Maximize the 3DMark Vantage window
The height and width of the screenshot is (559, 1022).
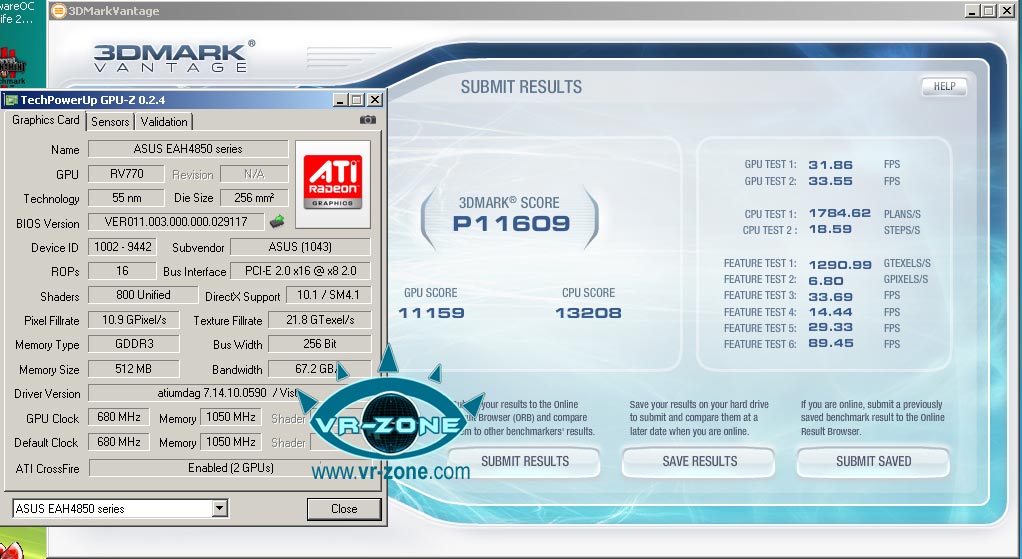(x=989, y=10)
